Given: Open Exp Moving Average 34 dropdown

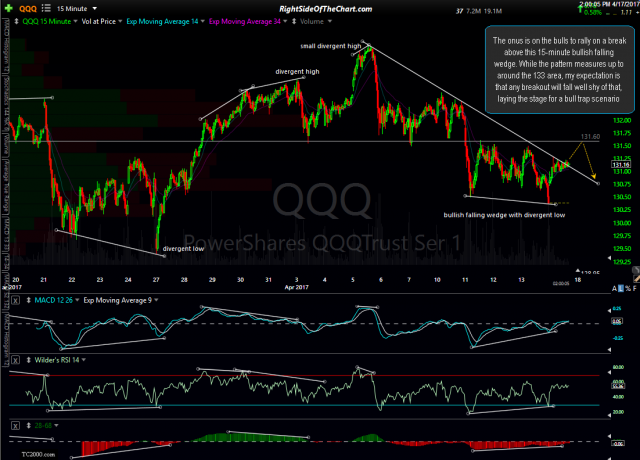Looking at the screenshot, I should pos(285,21).
